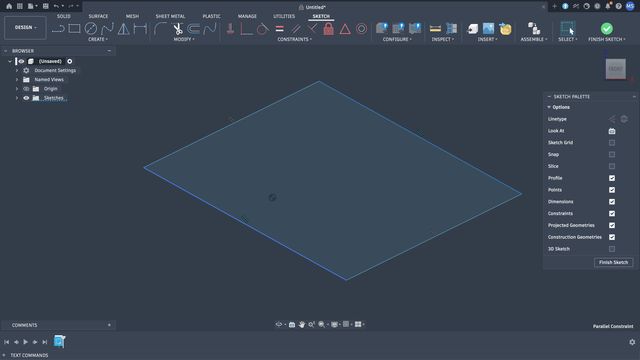
Task: Open the Inspect dropdown menu
Action: click(442, 40)
